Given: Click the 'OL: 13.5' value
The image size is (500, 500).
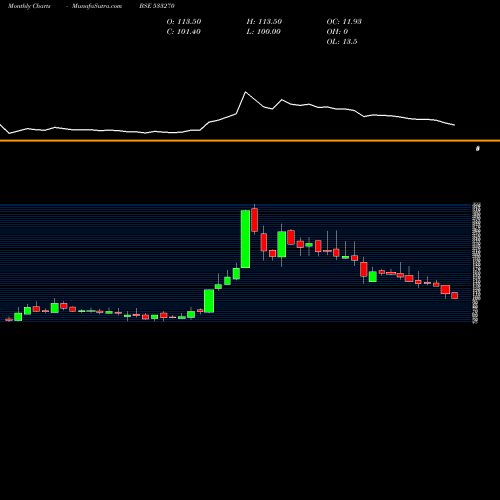Looking at the screenshot, I should (342, 42).
